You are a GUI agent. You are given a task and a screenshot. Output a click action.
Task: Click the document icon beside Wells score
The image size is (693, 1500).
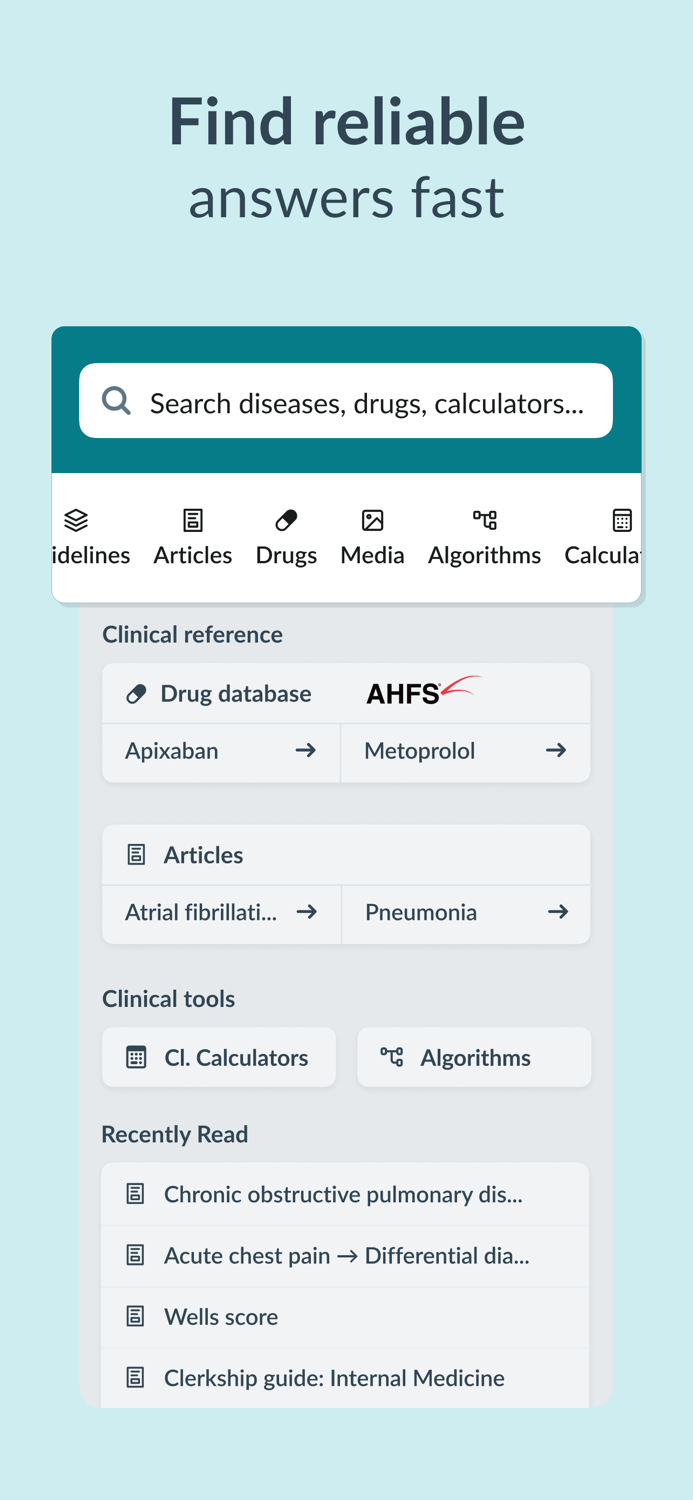135,1317
